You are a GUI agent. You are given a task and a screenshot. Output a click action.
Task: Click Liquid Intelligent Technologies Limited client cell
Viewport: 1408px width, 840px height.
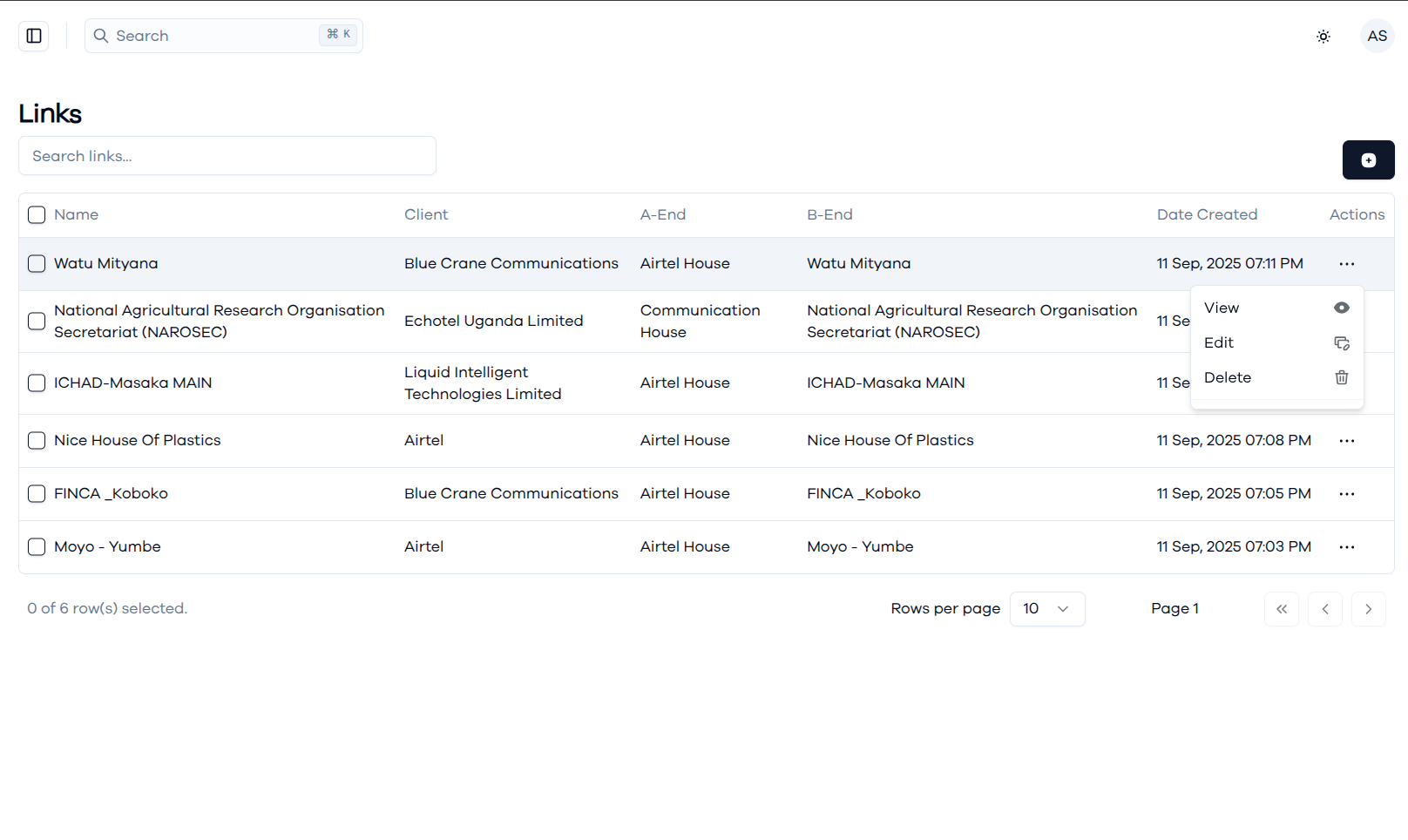tap(483, 383)
